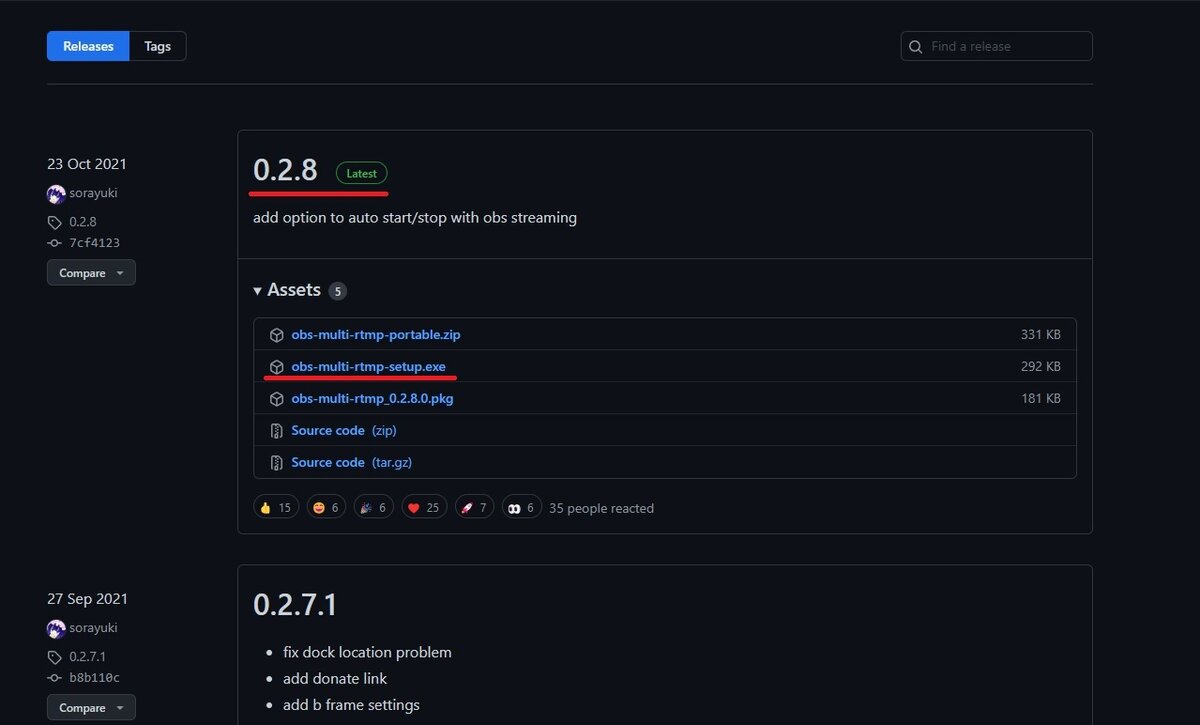Click the 181 KB file size
1200x725 pixels.
coord(1041,399)
